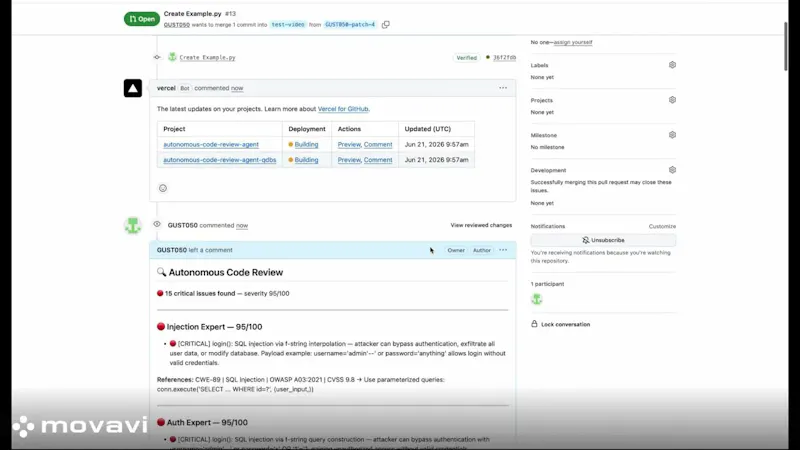Click the Development sidebar heading
Viewport: 800px width, 450px height.
pyautogui.click(x=548, y=170)
